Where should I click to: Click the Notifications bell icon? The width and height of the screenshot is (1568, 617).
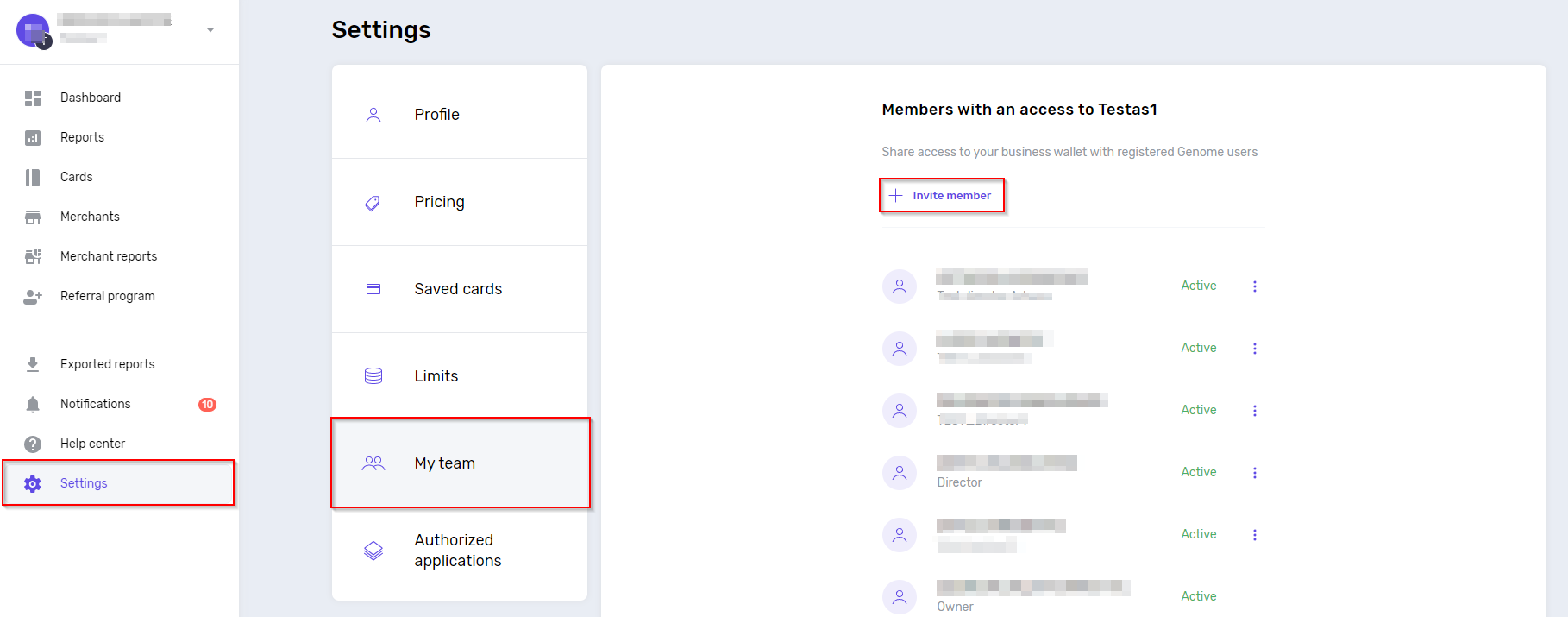click(x=33, y=405)
